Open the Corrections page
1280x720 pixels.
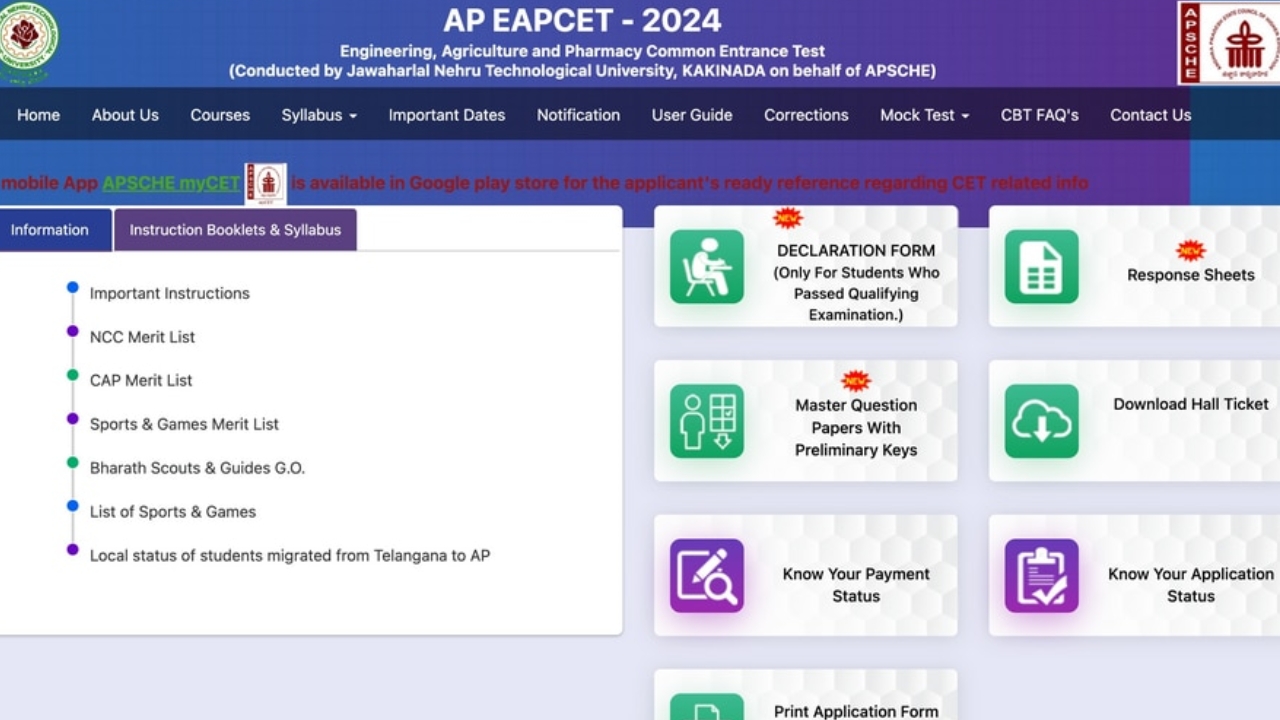pos(806,115)
